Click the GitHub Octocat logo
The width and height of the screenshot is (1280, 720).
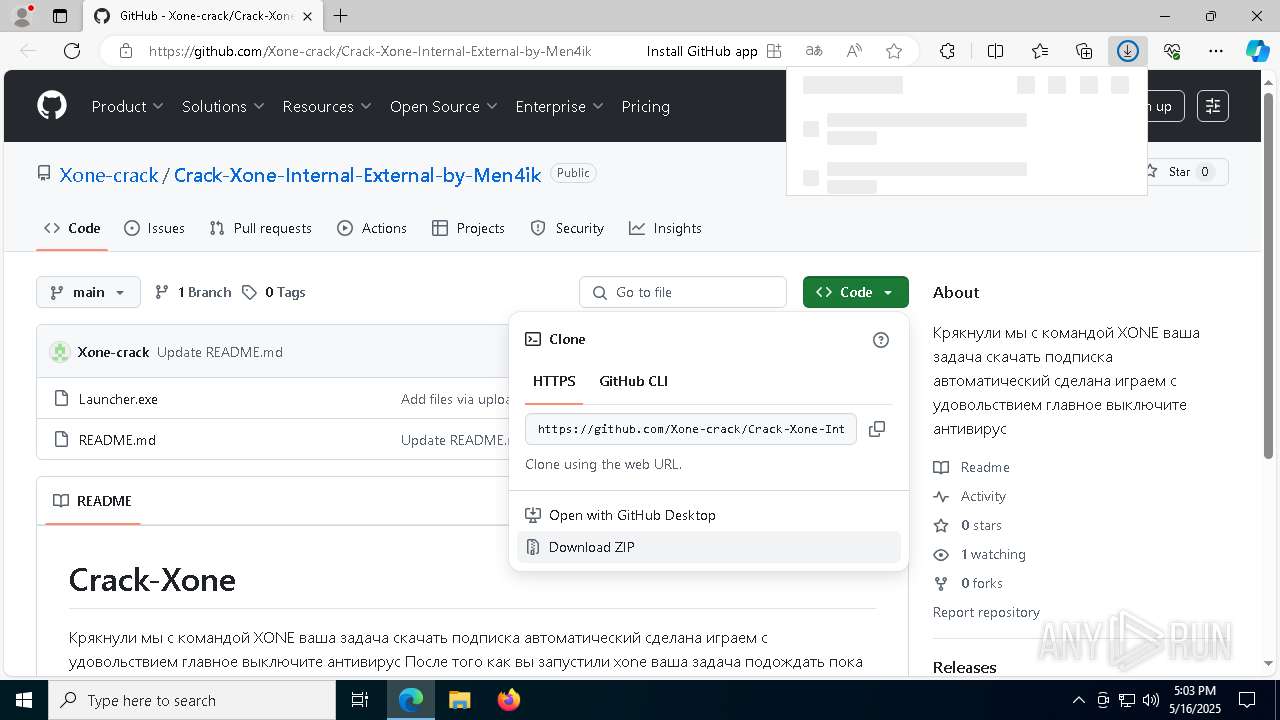click(x=52, y=106)
